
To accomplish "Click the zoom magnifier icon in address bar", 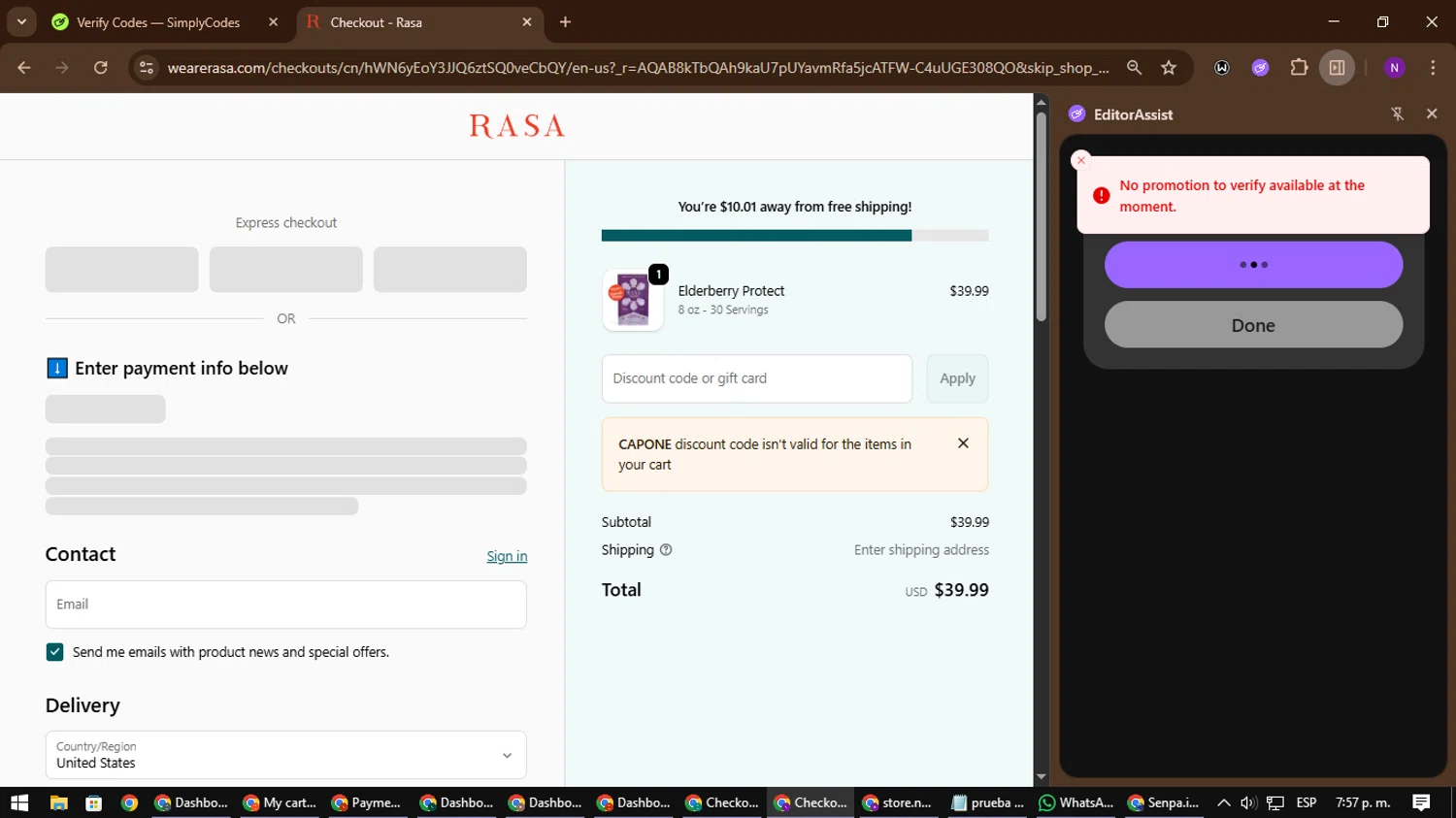I will coord(1134,68).
